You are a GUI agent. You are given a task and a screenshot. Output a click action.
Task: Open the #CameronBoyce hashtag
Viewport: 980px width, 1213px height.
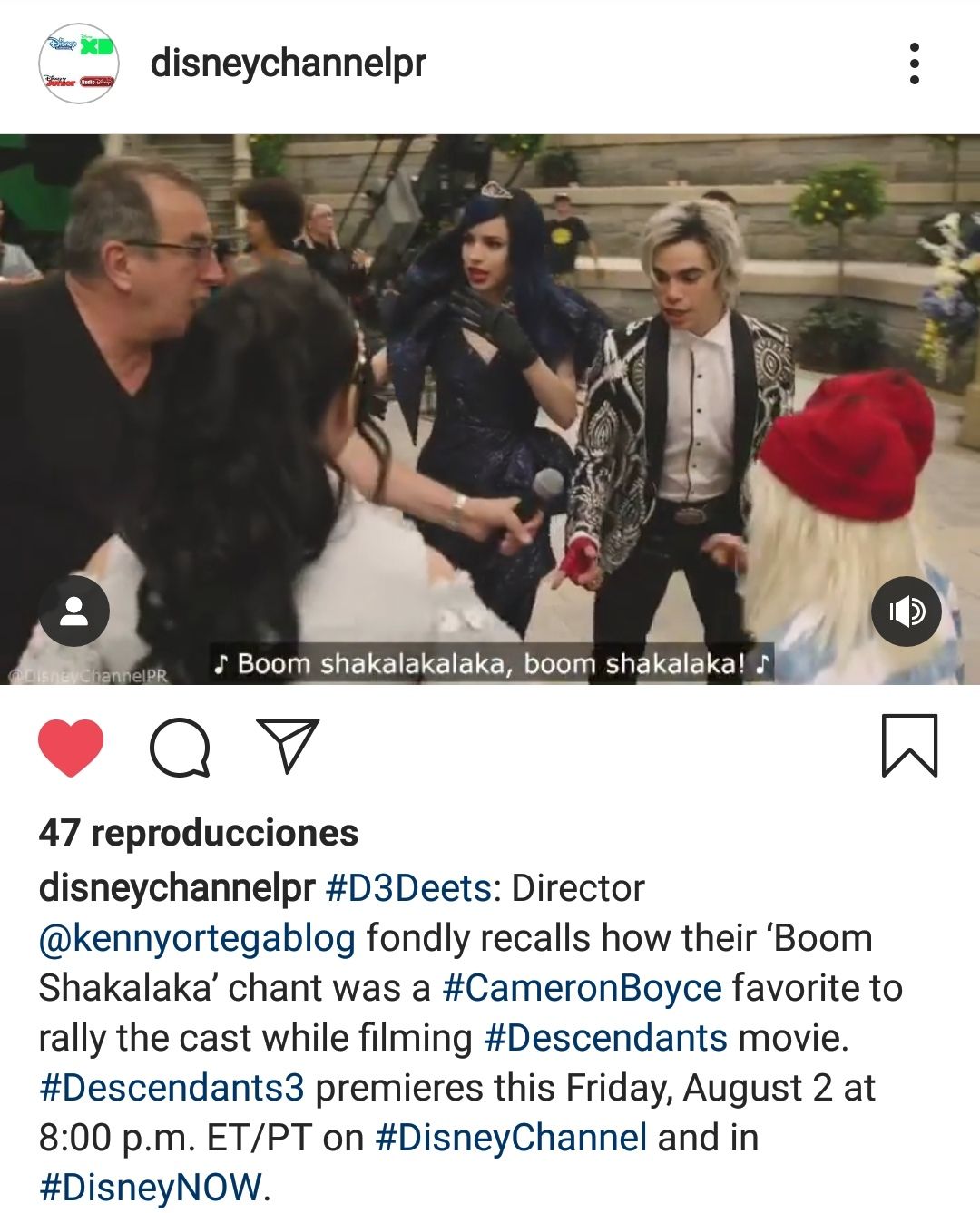582,988
